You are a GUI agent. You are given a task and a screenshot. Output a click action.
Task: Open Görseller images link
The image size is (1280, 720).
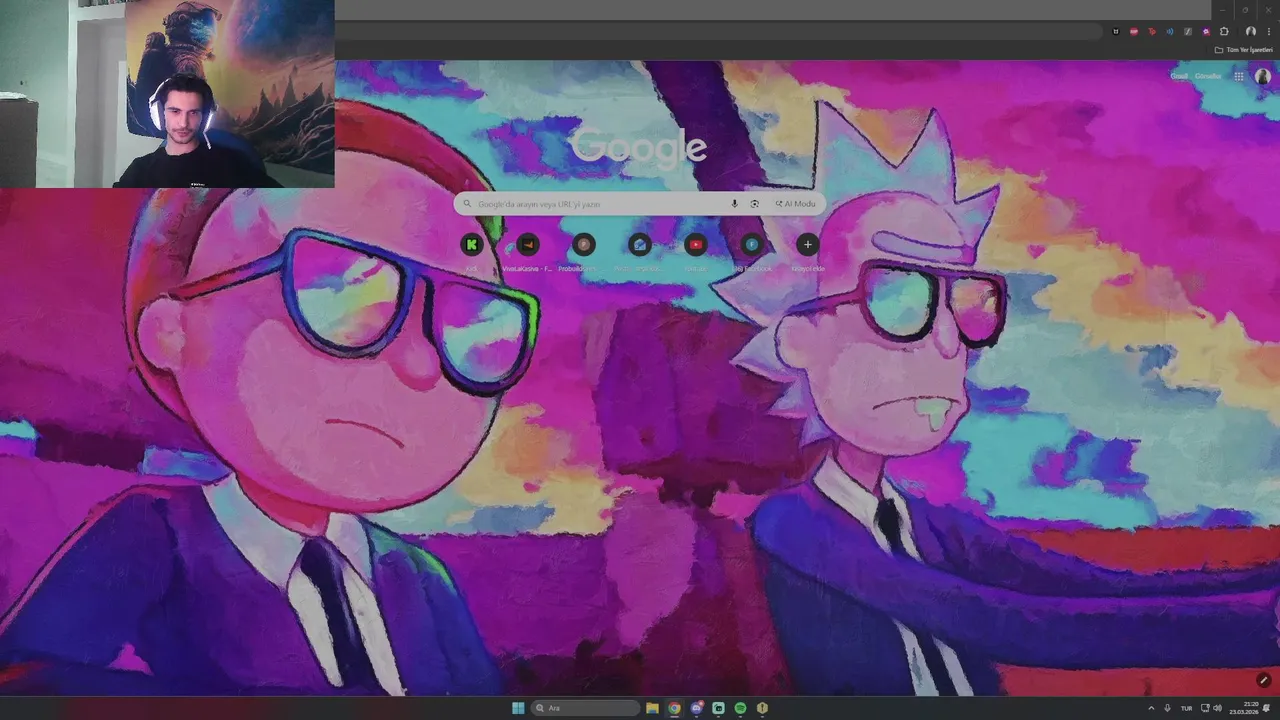tap(1208, 76)
